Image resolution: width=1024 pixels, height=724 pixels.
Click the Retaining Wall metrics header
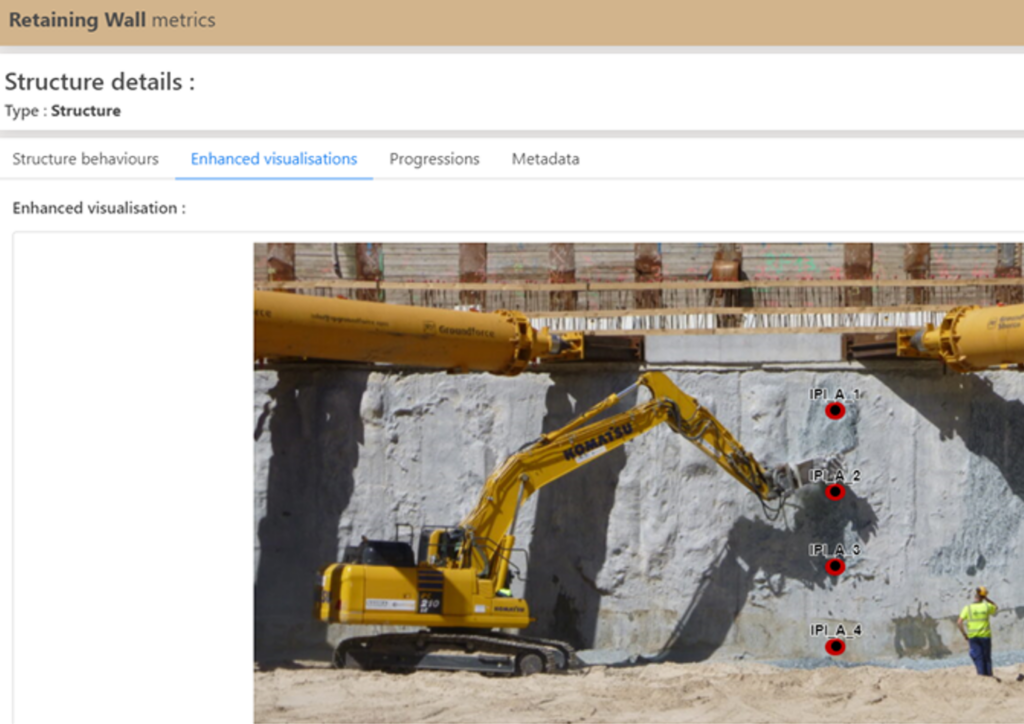point(111,19)
